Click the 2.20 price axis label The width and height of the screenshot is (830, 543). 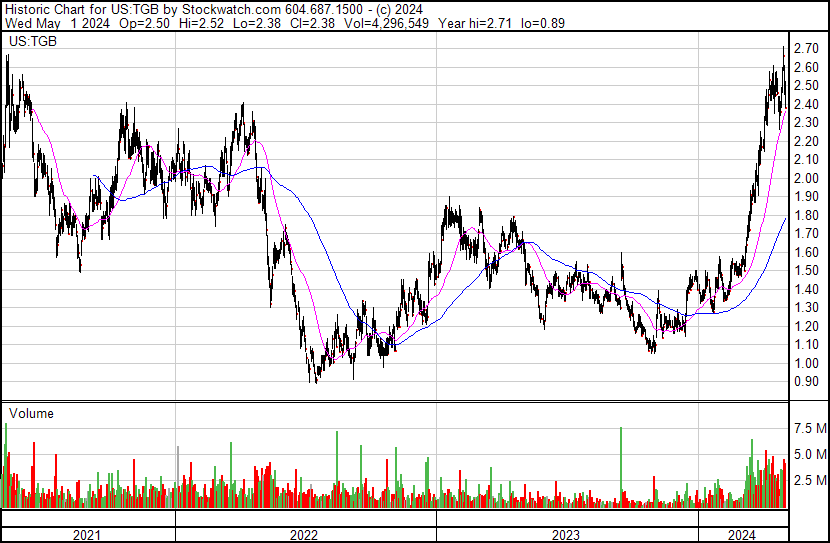(x=807, y=141)
